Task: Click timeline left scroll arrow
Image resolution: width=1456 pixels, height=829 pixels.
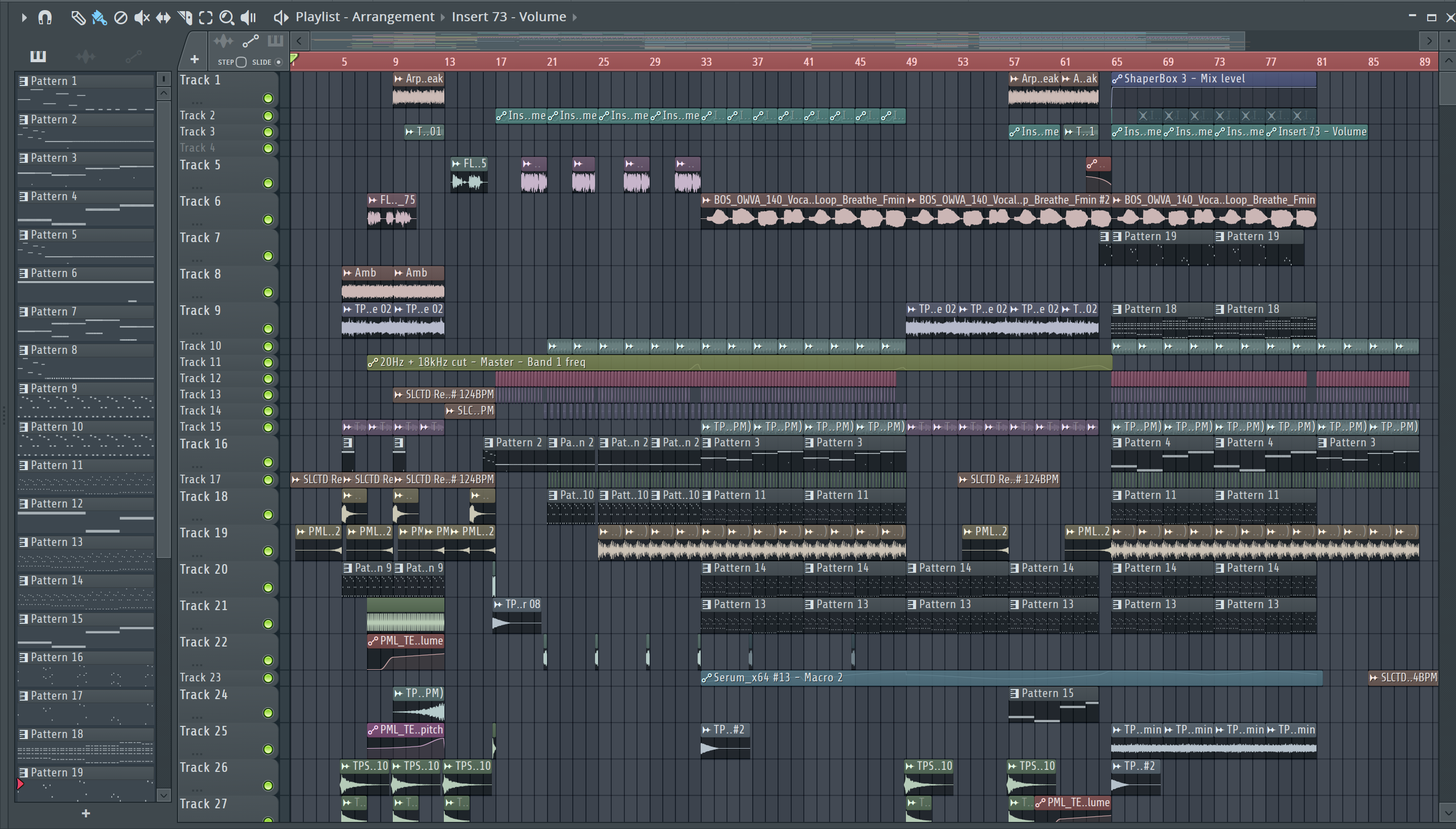Action: [299, 41]
